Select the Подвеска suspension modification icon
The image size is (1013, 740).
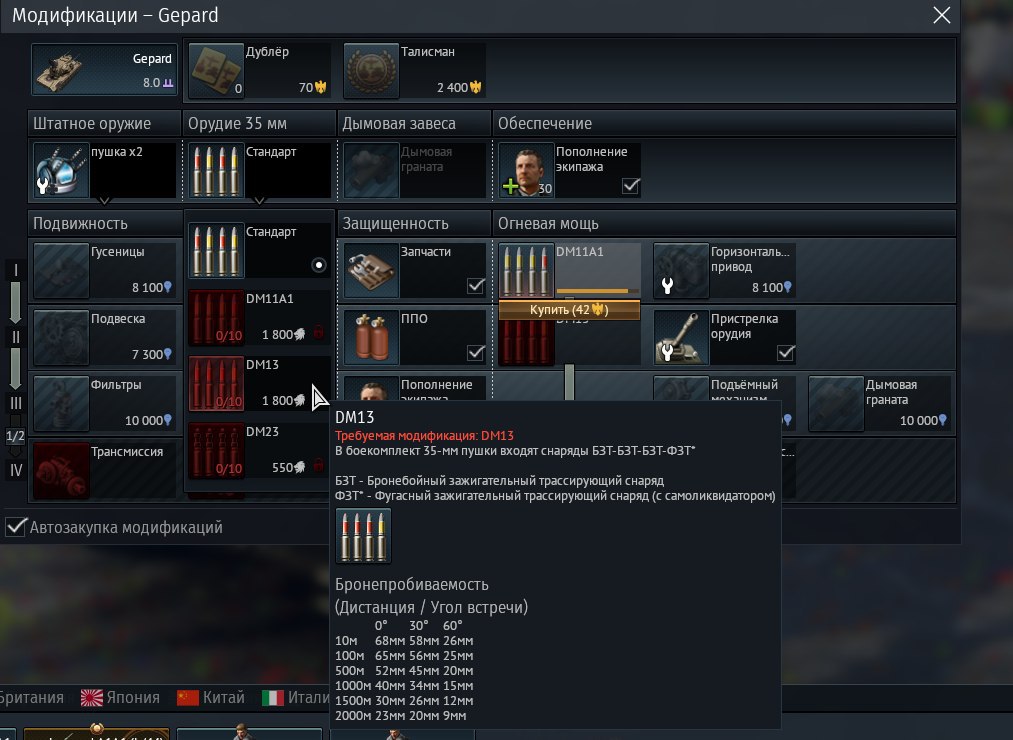61,337
